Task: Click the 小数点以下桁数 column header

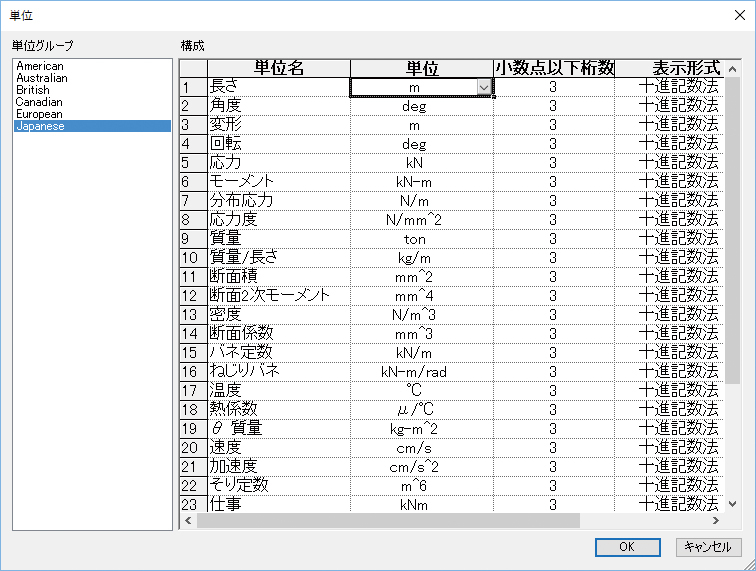Action: pos(554,68)
